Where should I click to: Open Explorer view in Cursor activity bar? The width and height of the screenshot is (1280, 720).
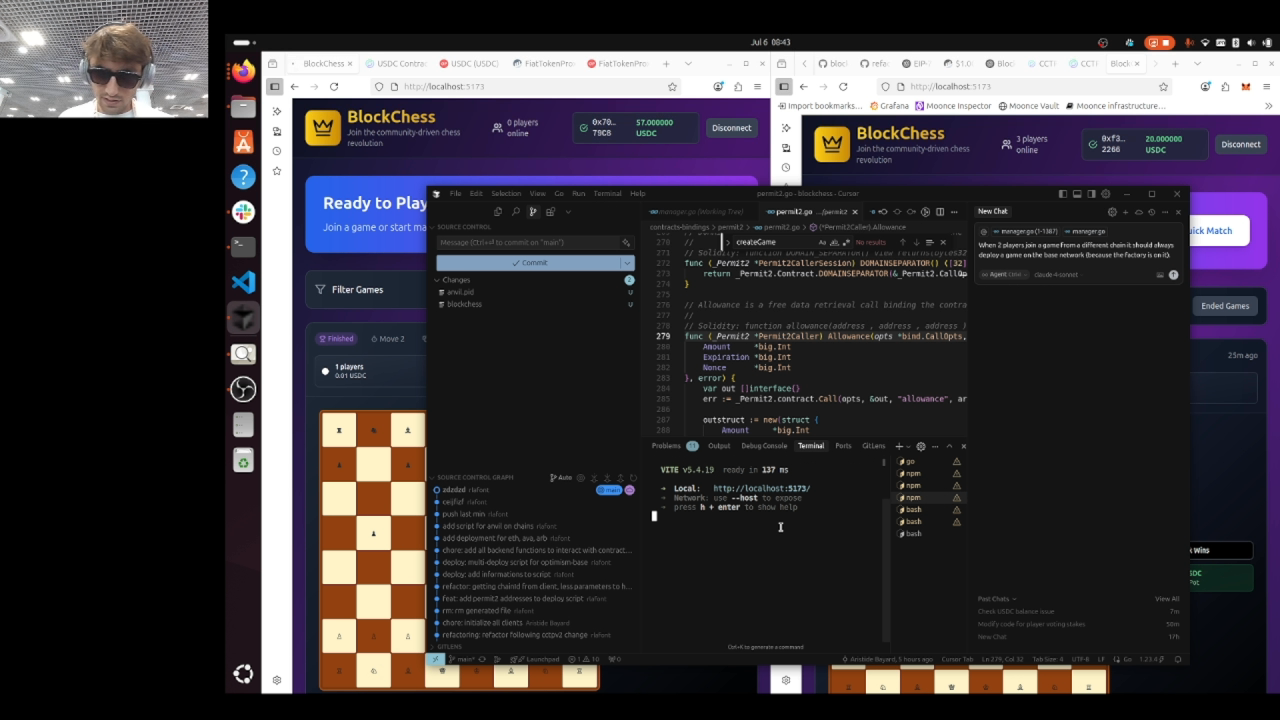point(497,212)
